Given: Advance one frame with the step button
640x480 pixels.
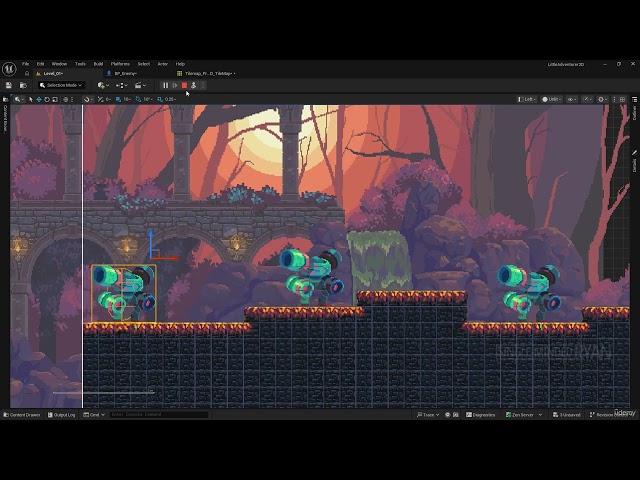Looking at the screenshot, I should pos(175,85).
